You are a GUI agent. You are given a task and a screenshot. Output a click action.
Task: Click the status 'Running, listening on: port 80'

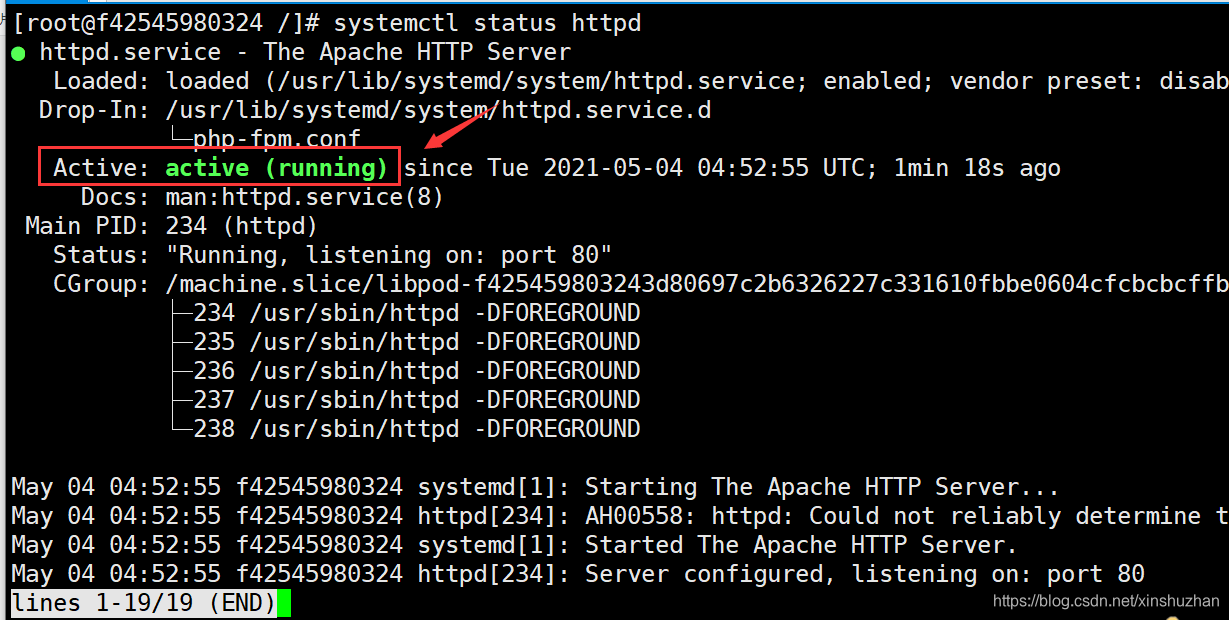389,255
